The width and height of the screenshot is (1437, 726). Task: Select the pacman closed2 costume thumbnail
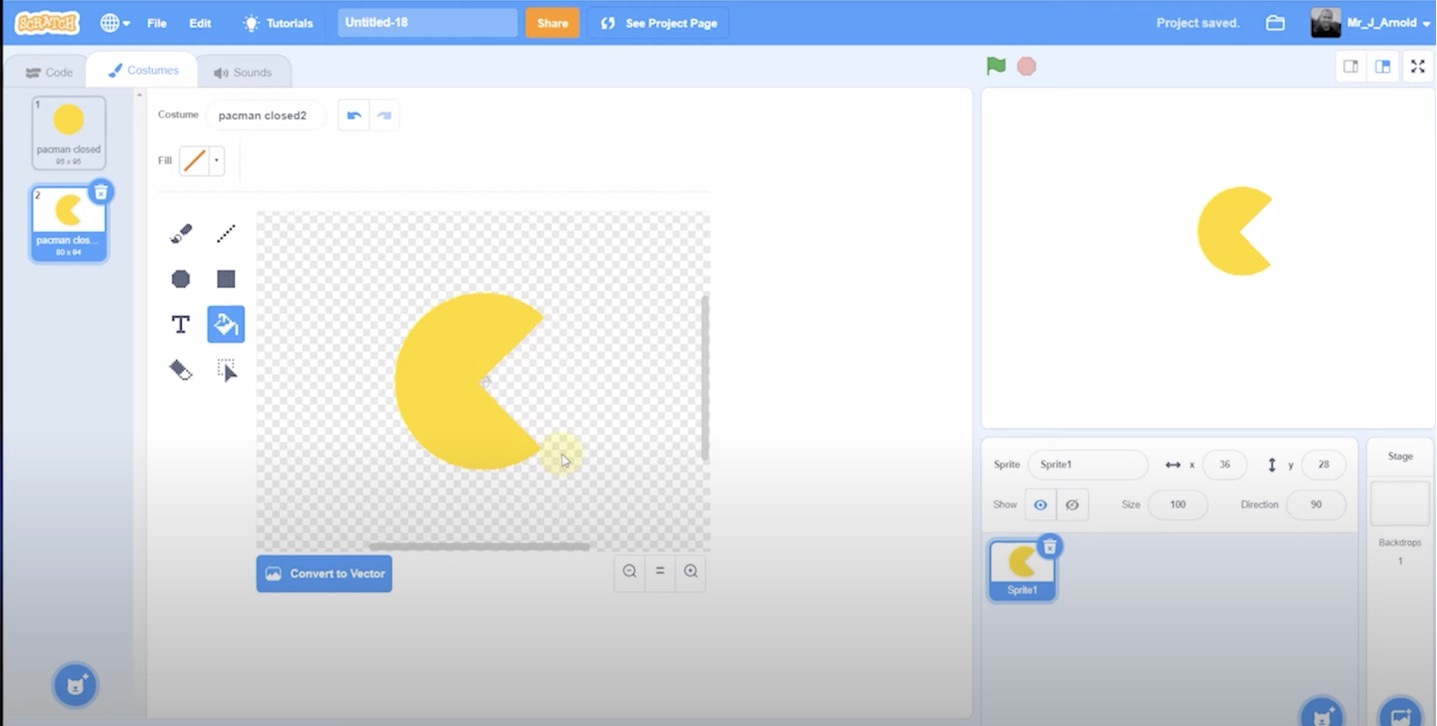click(69, 224)
